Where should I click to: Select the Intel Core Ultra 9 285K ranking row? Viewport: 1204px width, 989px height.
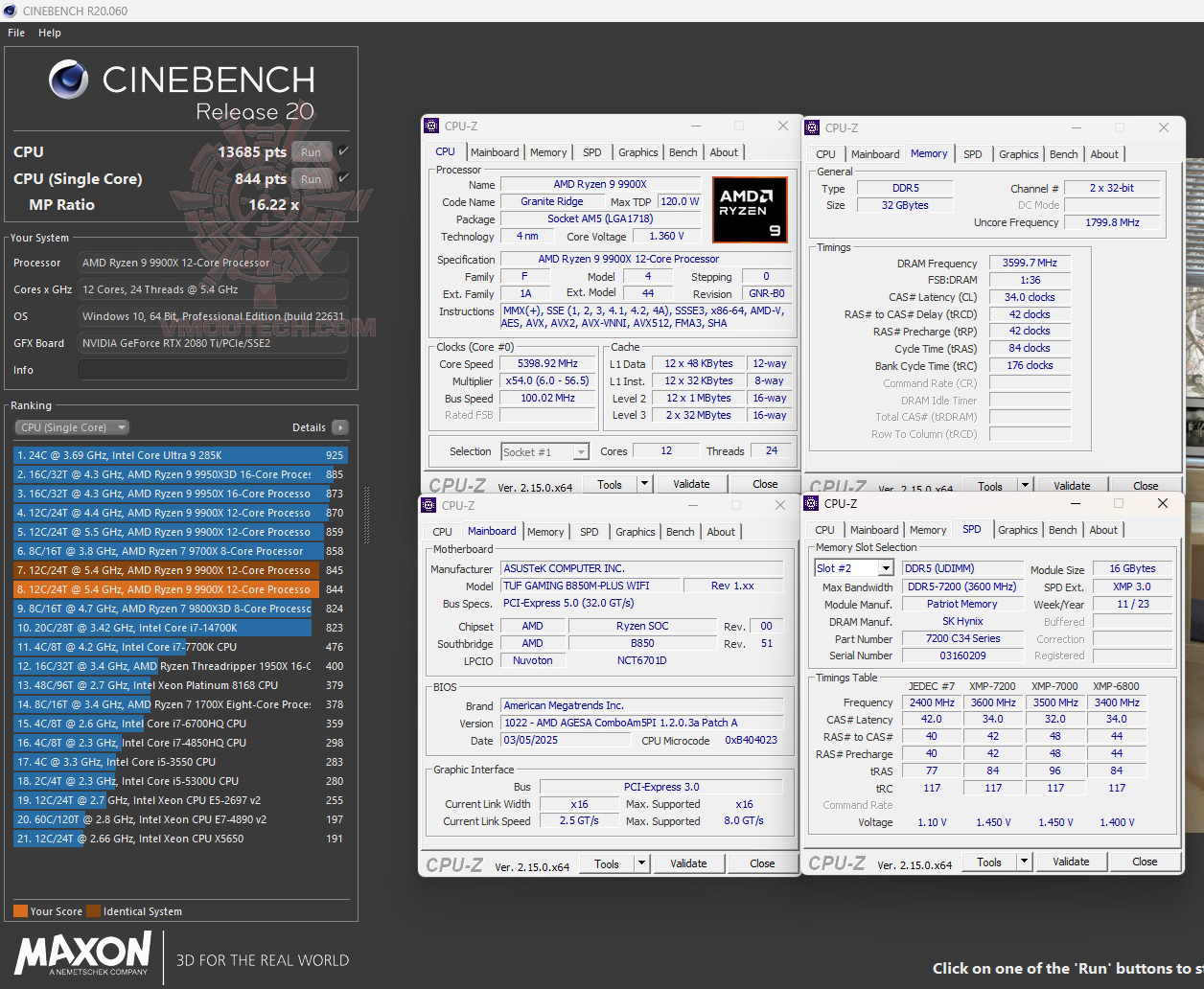(x=180, y=455)
